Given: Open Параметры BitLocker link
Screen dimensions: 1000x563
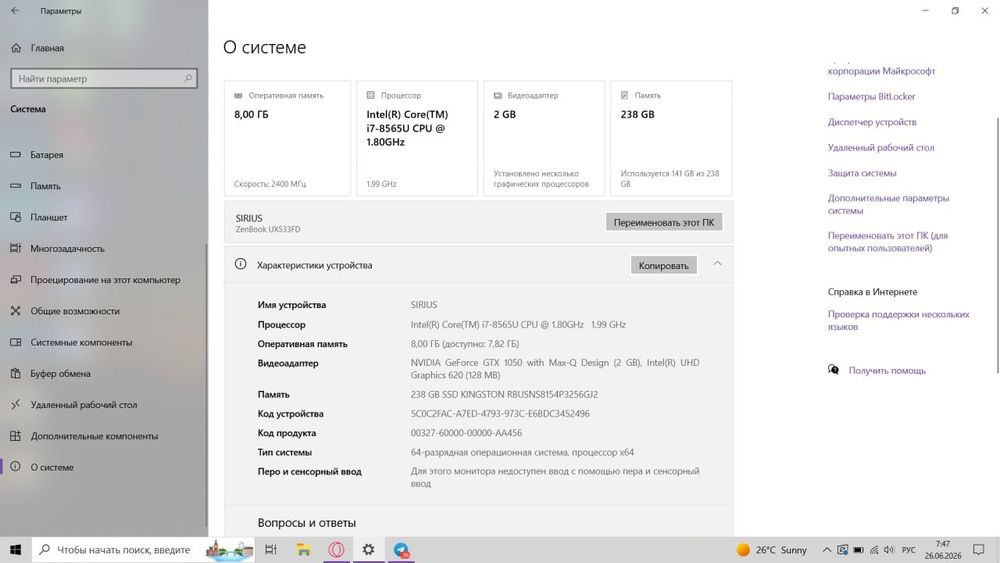Looking at the screenshot, I should click(x=871, y=96).
